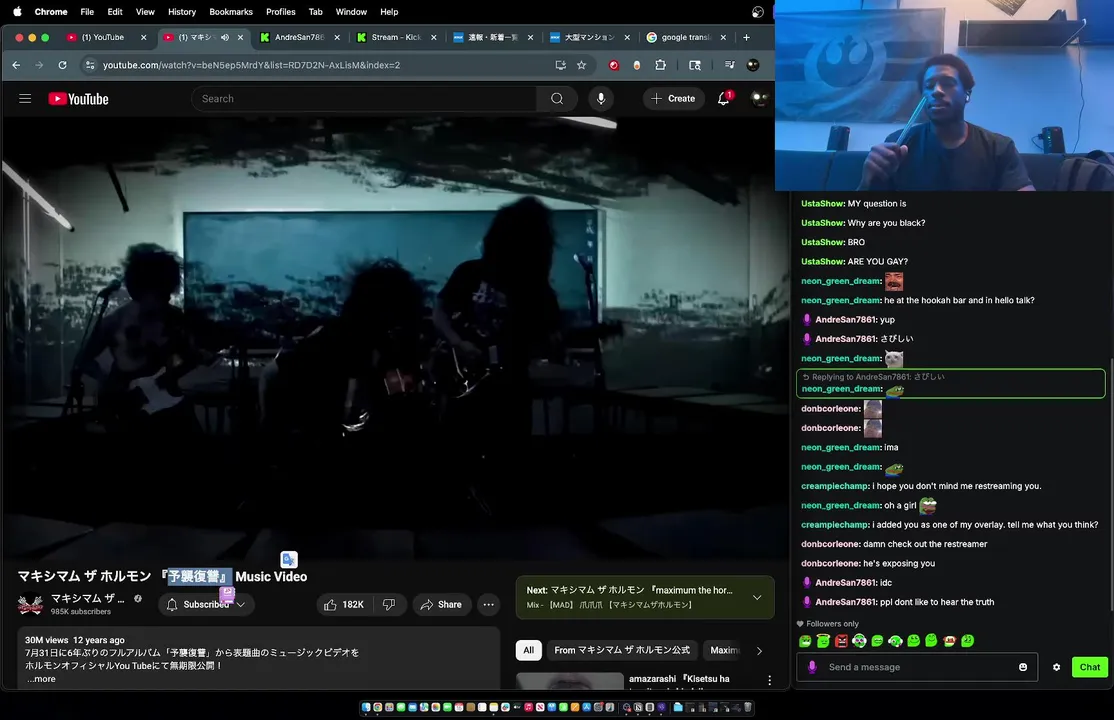The image size is (1114, 720).
Task: Click the Google Translate popup icon above the title
Action: (x=288, y=559)
